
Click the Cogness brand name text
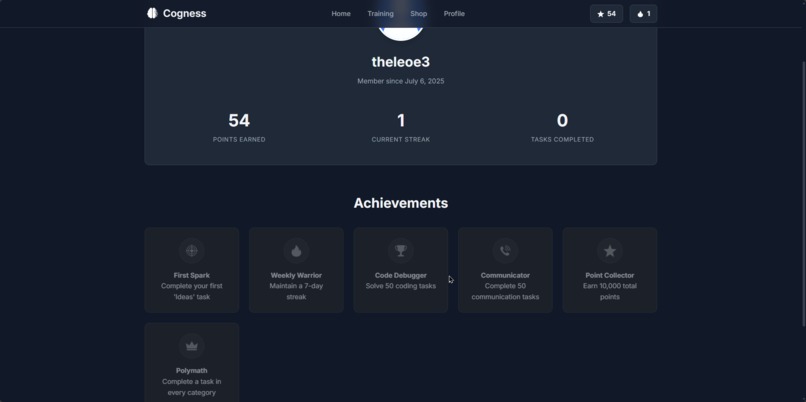185,13
